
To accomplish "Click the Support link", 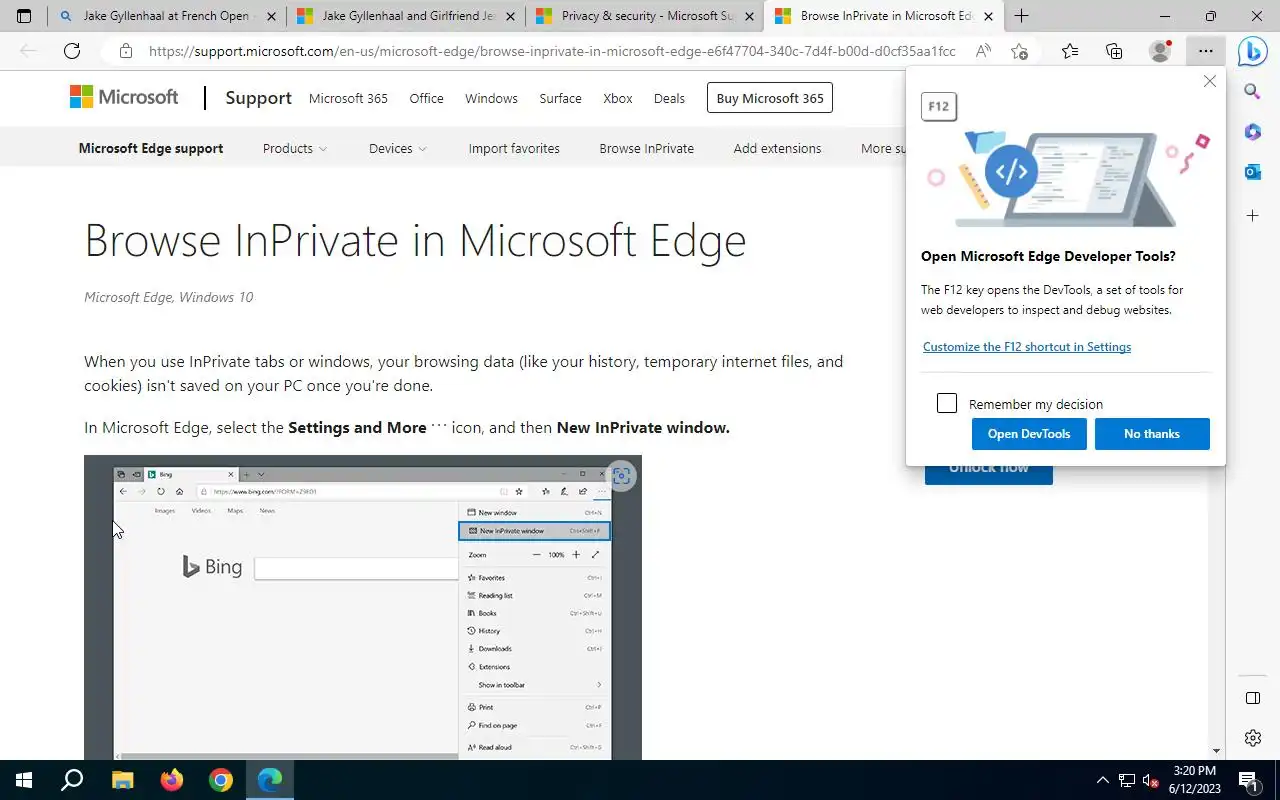I will tap(258, 97).
